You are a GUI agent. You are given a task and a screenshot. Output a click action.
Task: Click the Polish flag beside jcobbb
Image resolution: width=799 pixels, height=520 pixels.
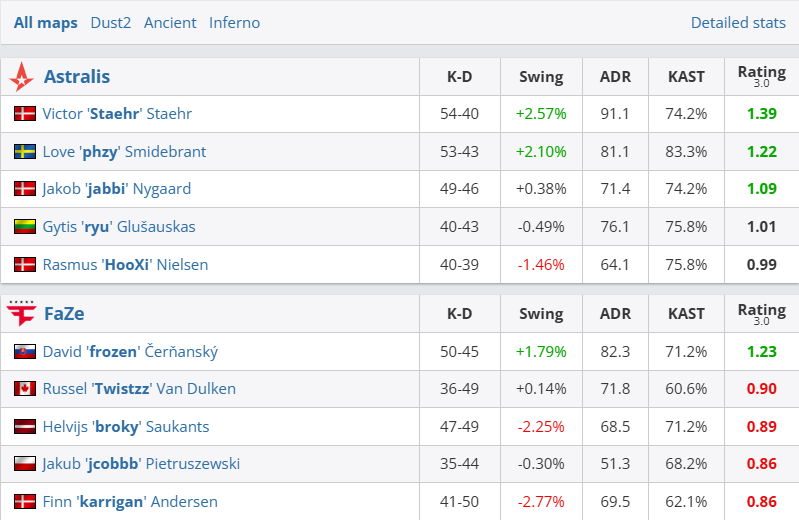point(25,464)
